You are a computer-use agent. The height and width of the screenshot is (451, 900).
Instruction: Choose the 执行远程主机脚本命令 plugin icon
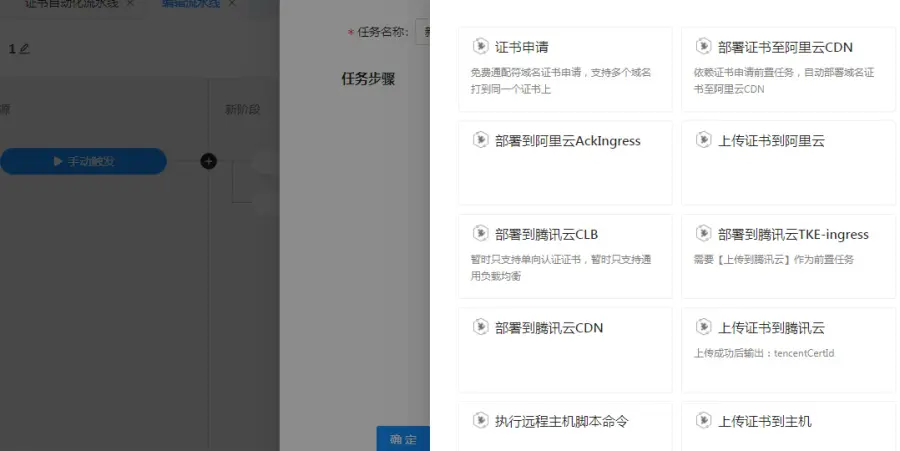coord(480,420)
